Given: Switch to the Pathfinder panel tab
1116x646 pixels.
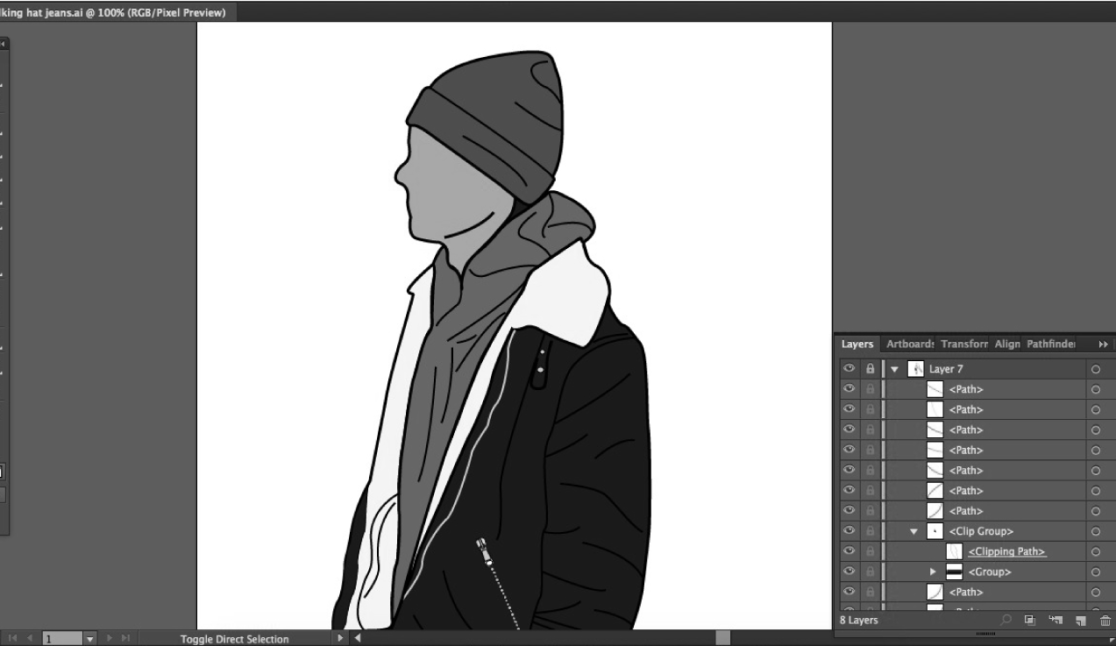Looking at the screenshot, I should (x=1050, y=344).
